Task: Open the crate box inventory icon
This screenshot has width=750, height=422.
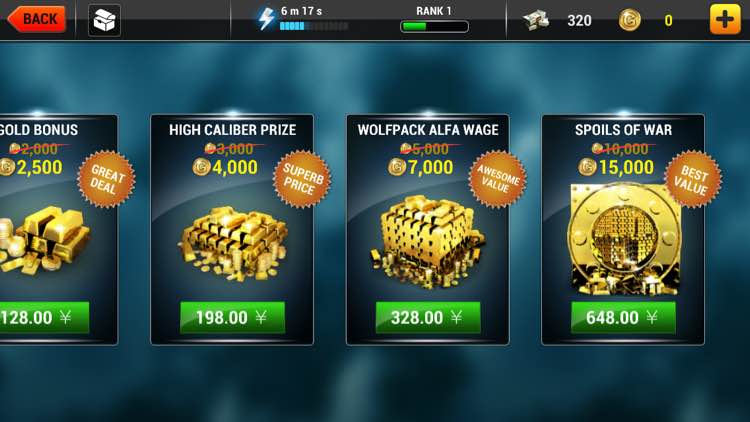Action: coord(104,20)
